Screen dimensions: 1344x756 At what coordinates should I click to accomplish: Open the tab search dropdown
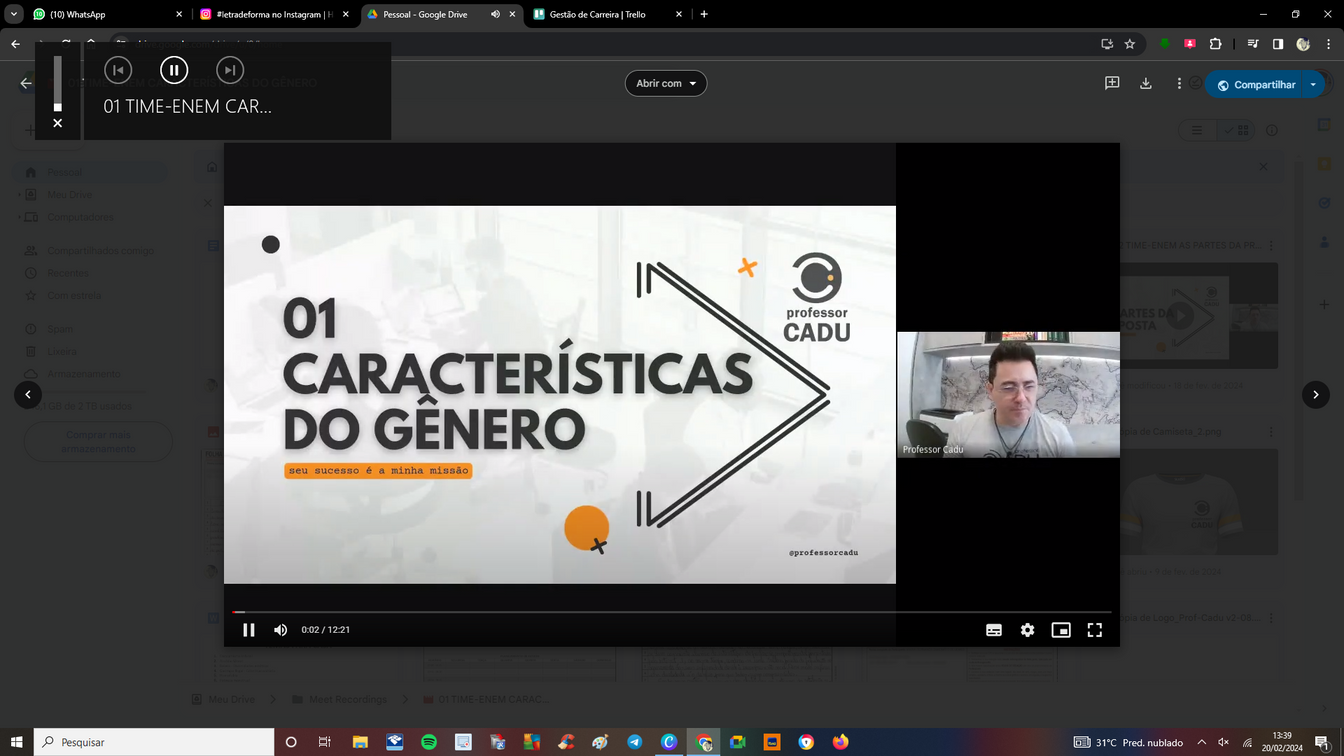coord(14,14)
